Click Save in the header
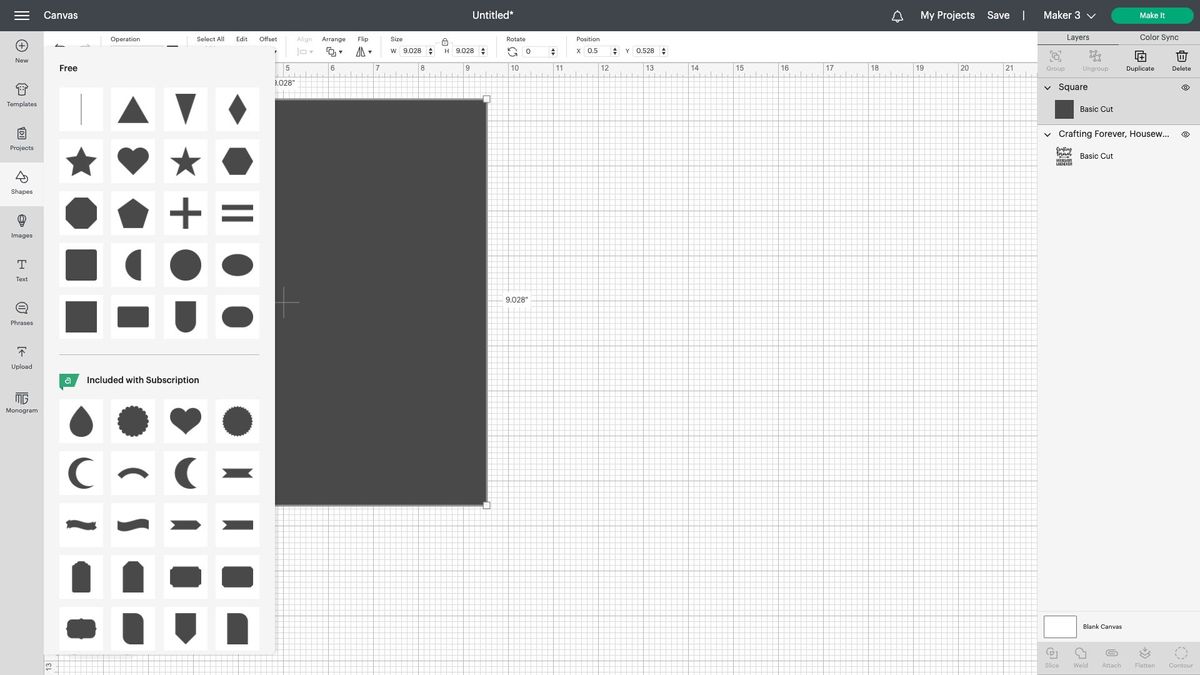The image size is (1200, 675). point(998,15)
